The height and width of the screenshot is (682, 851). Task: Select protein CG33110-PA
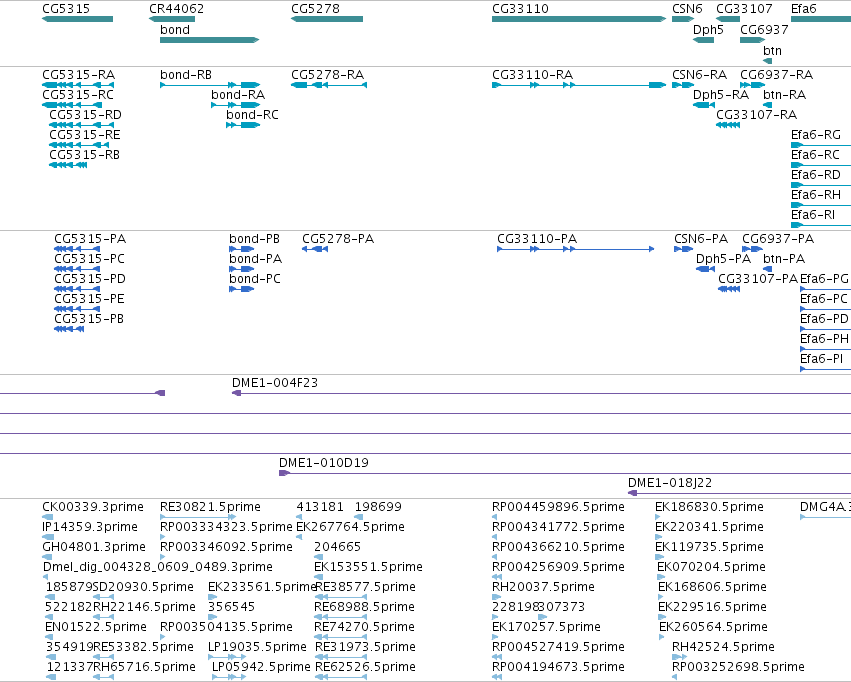tap(576, 248)
